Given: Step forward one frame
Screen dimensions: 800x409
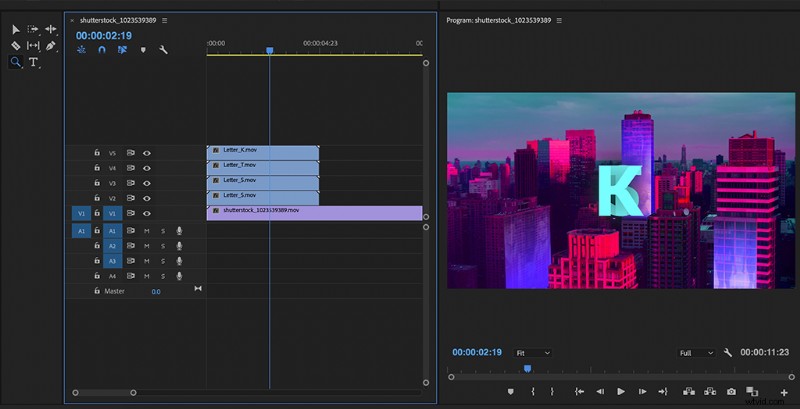Looking at the screenshot, I should [642, 392].
